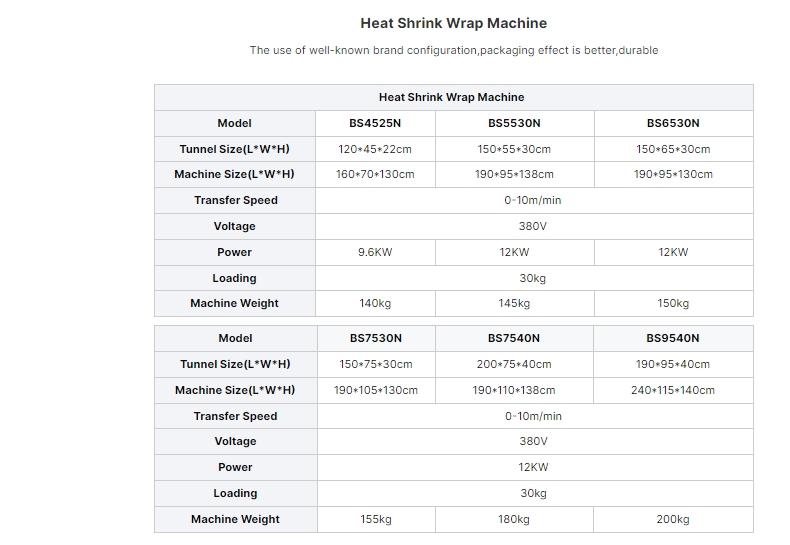
Task: Select the 155kg machine weight cell
Action: pyautogui.click(x=375, y=519)
